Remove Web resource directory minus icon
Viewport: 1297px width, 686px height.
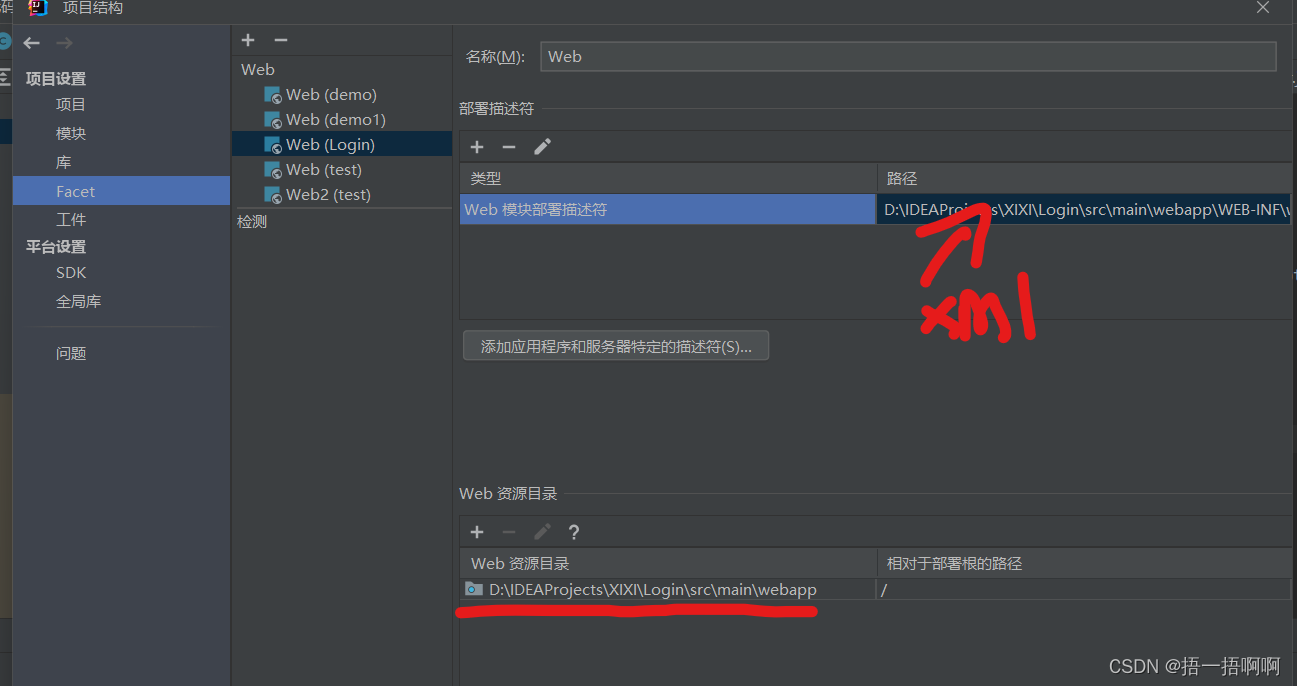pos(509,532)
